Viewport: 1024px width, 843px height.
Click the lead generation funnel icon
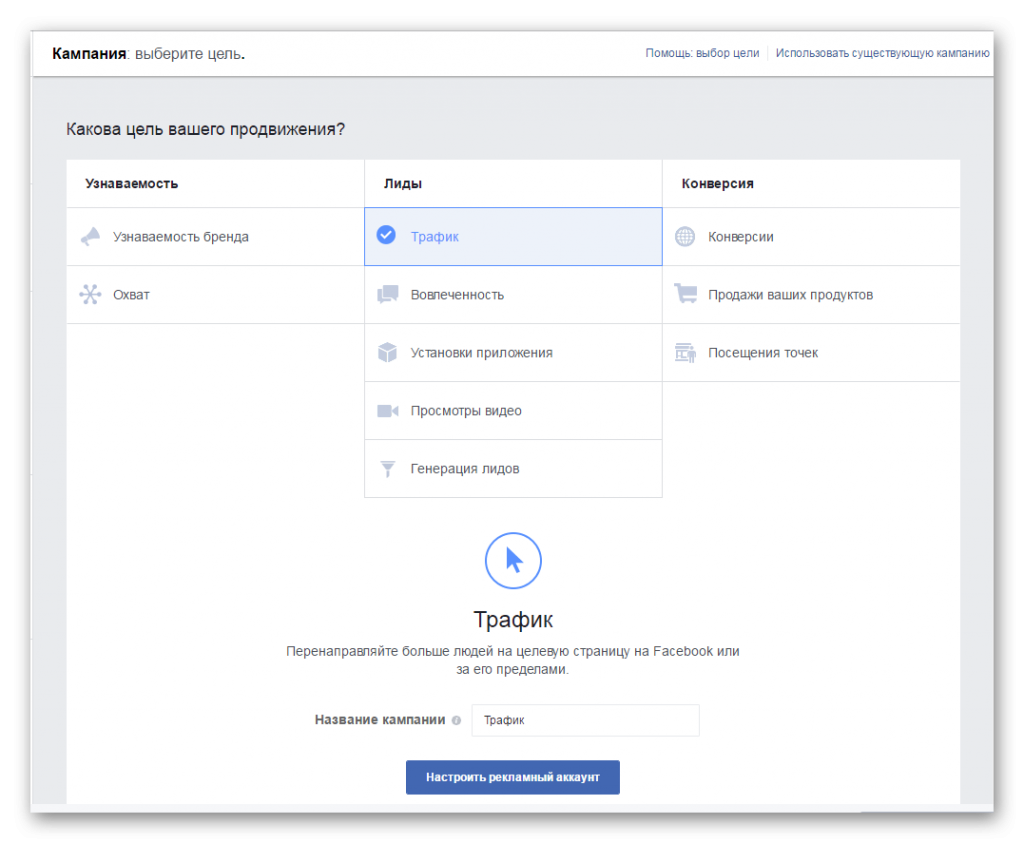pyautogui.click(x=387, y=469)
